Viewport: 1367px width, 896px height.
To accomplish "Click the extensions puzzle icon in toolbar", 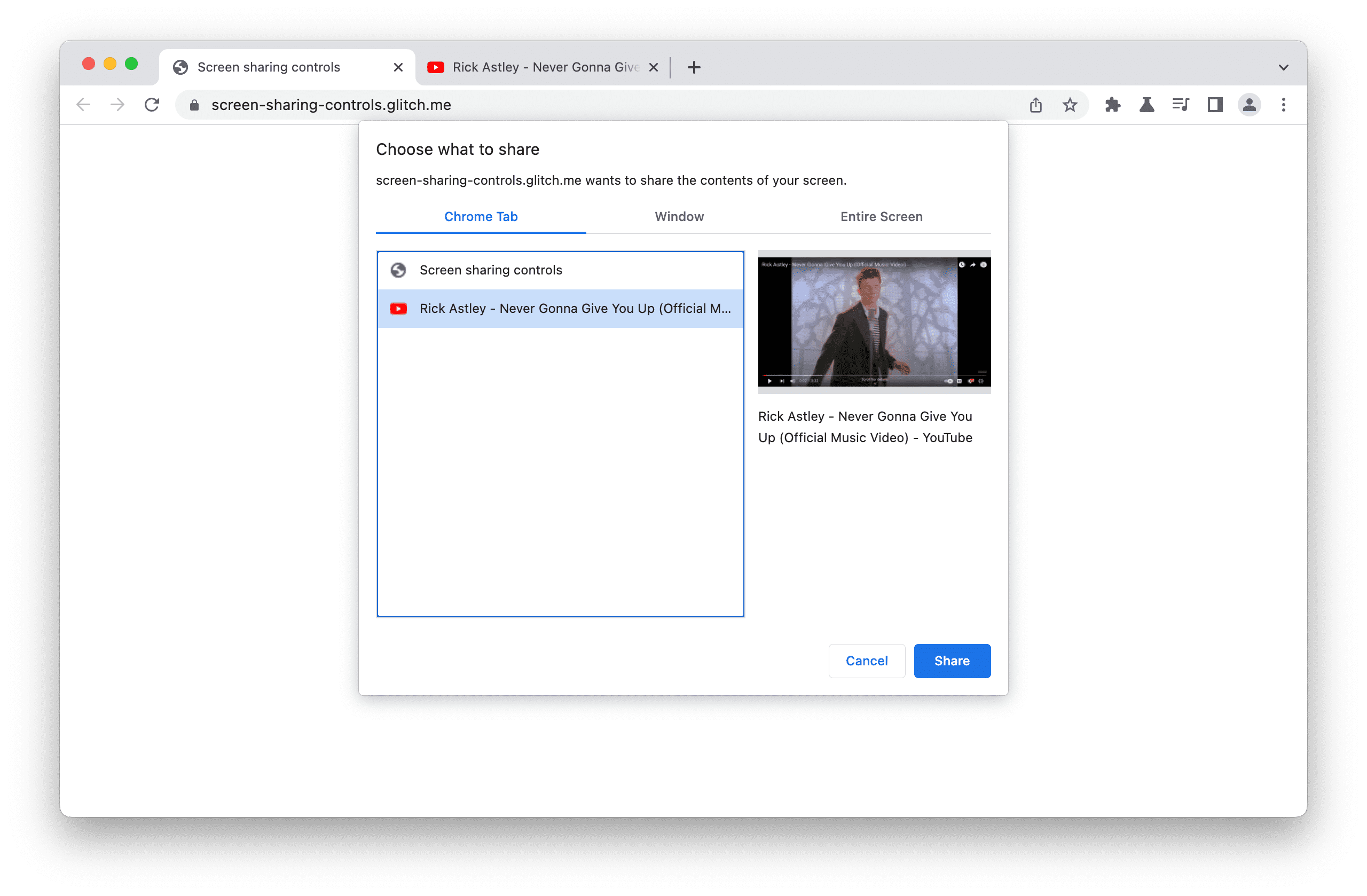I will 1111,104.
